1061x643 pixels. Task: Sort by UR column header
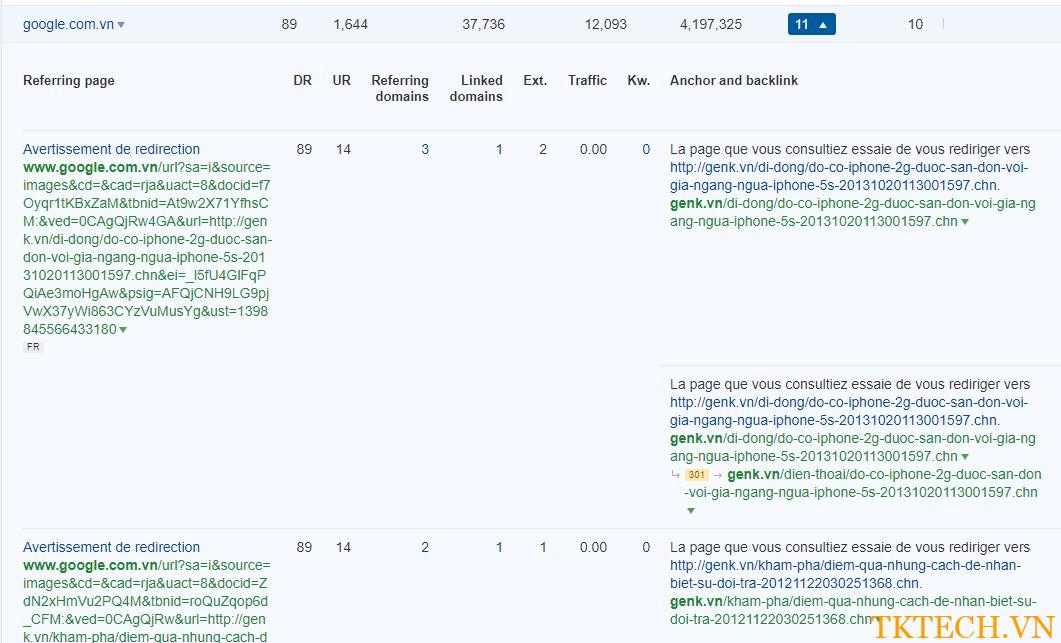[x=342, y=81]
